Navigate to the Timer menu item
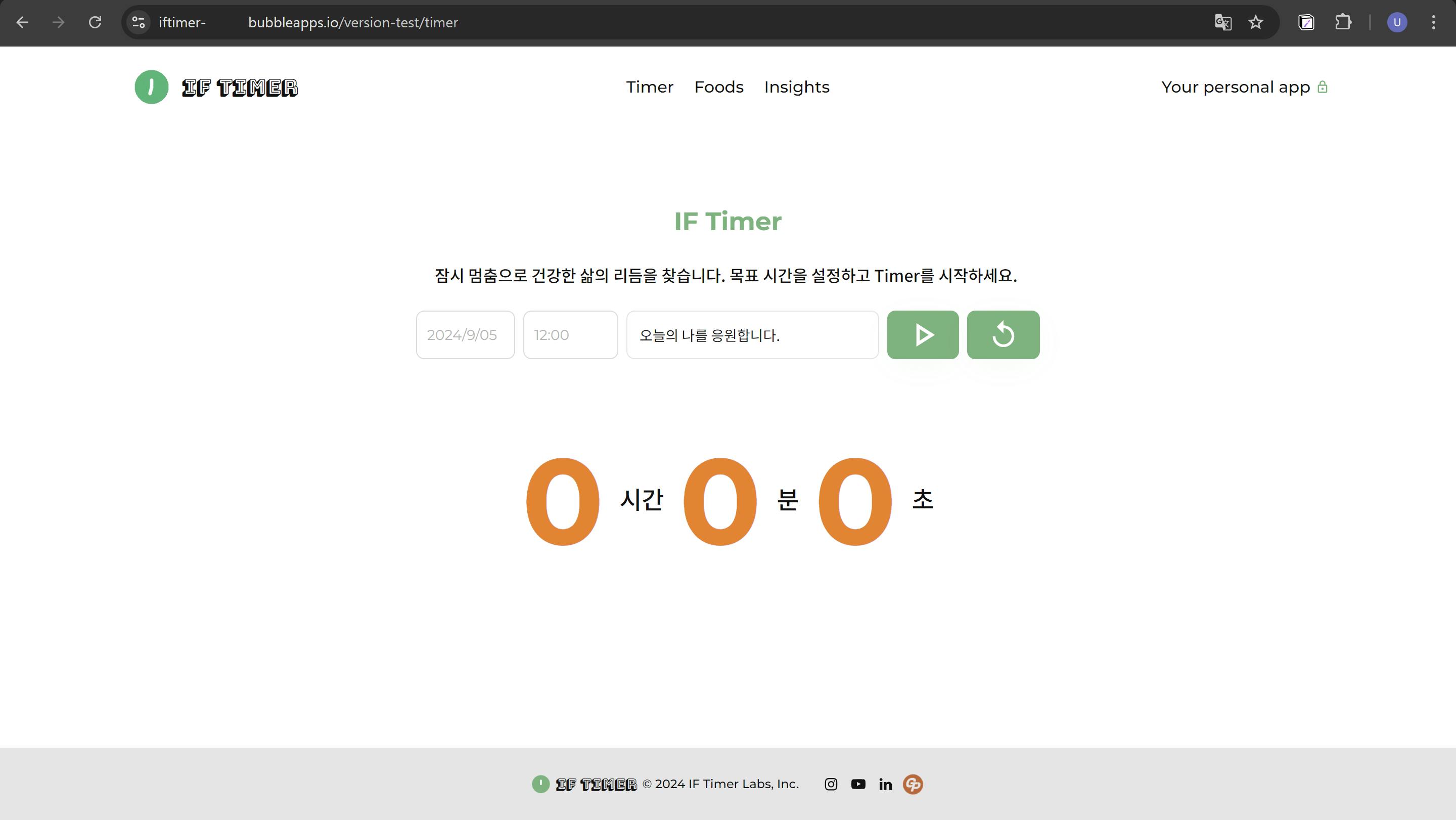Viewport: 1456px width, 820px height. [650, 87]
